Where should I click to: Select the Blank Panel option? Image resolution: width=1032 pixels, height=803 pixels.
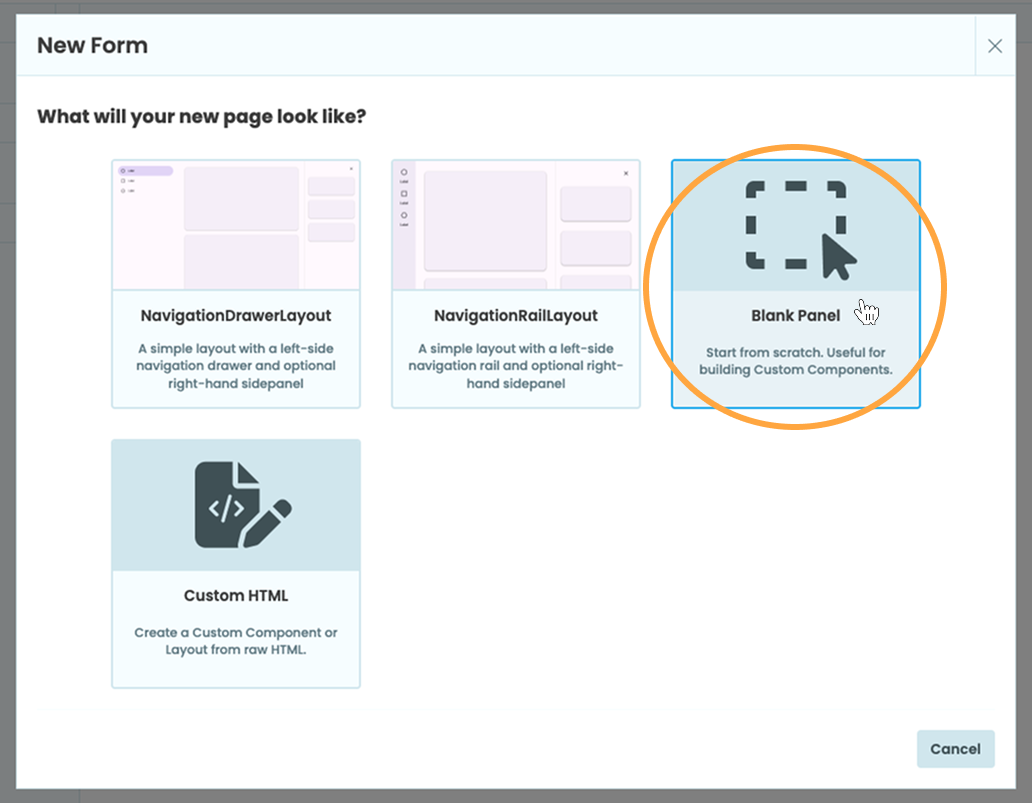click(x=796, y=285)
